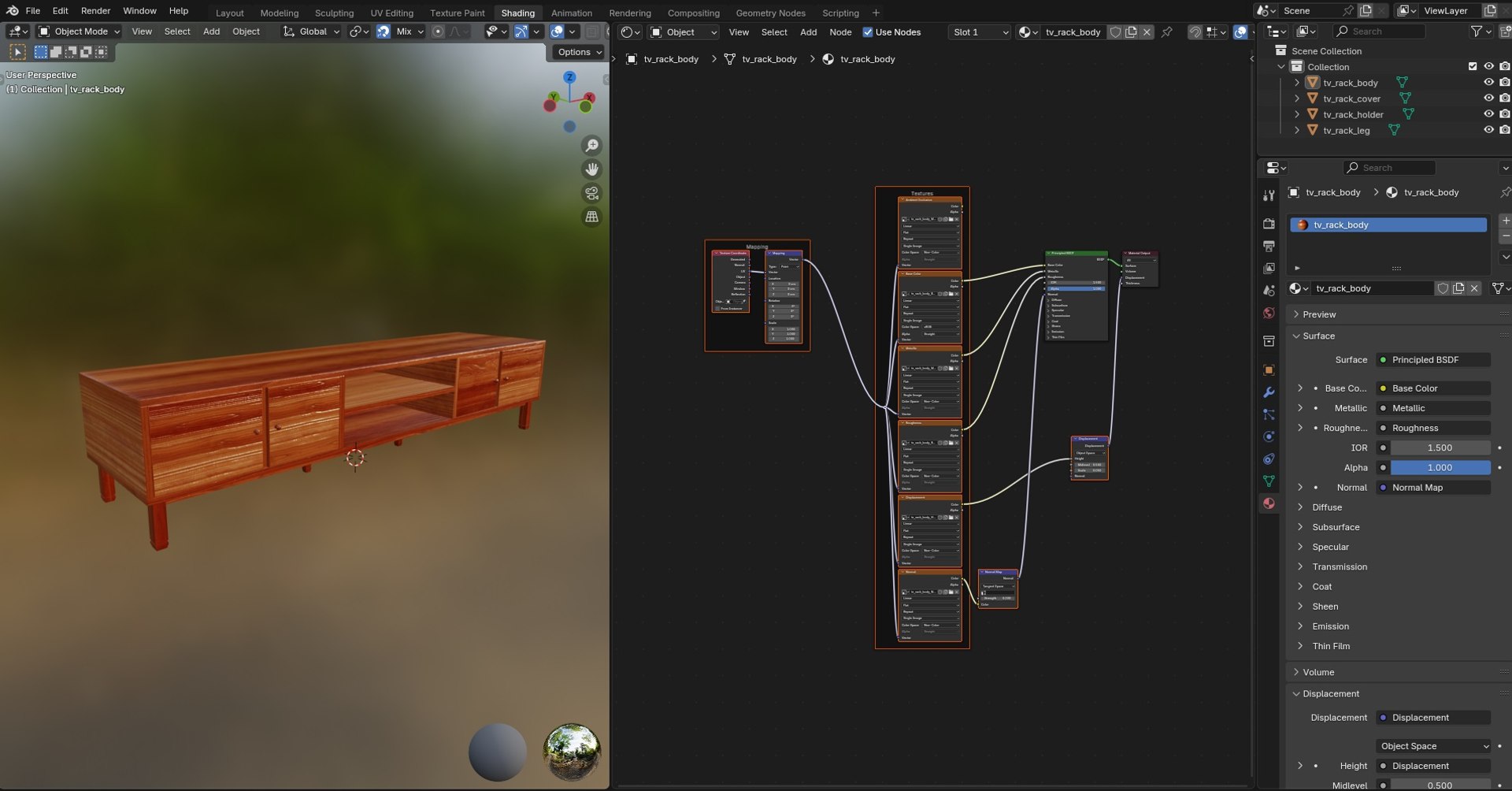Pin the node editor material

(x=1167, y=32)
